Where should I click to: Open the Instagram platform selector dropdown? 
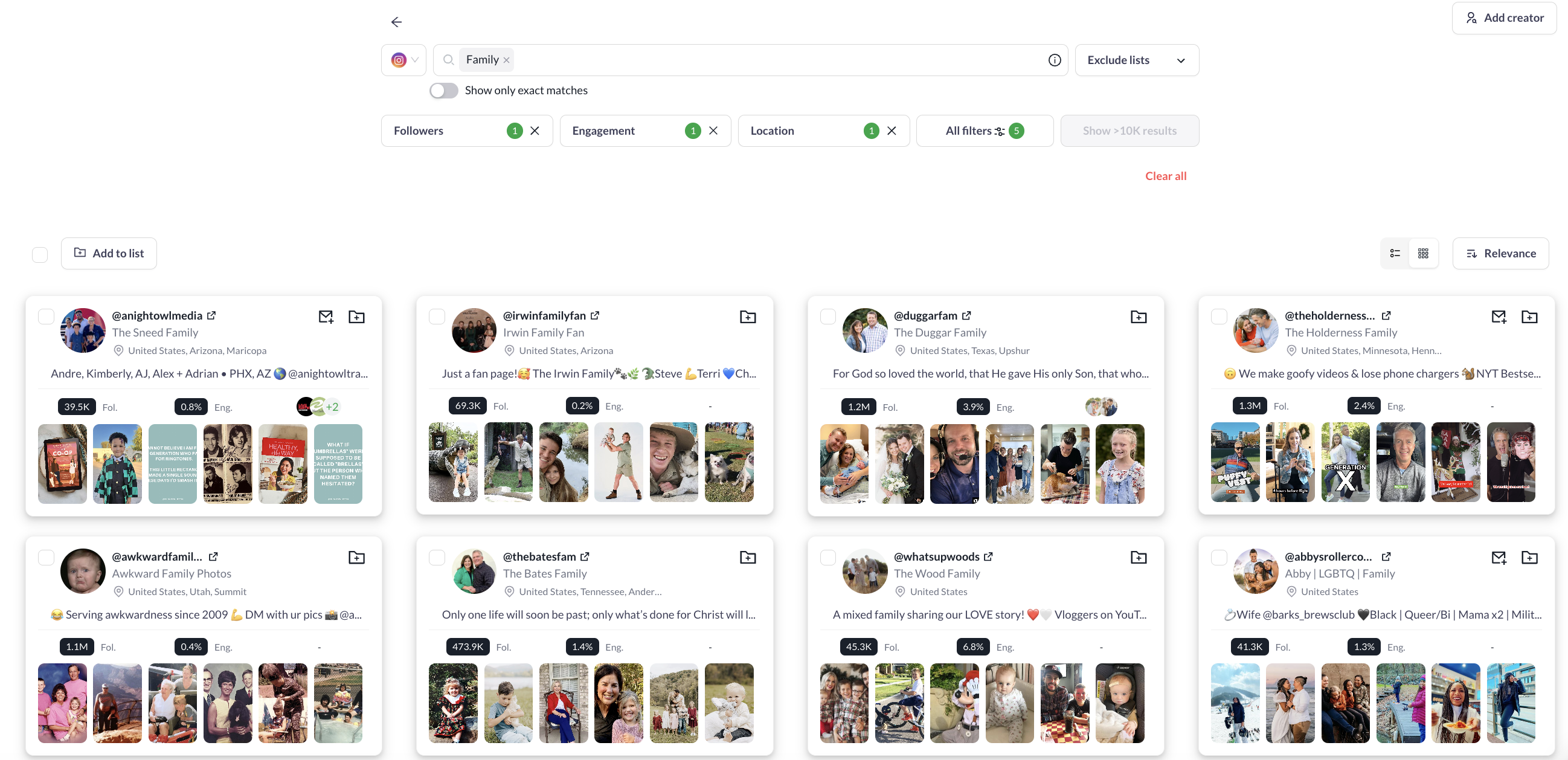point(404,60)
